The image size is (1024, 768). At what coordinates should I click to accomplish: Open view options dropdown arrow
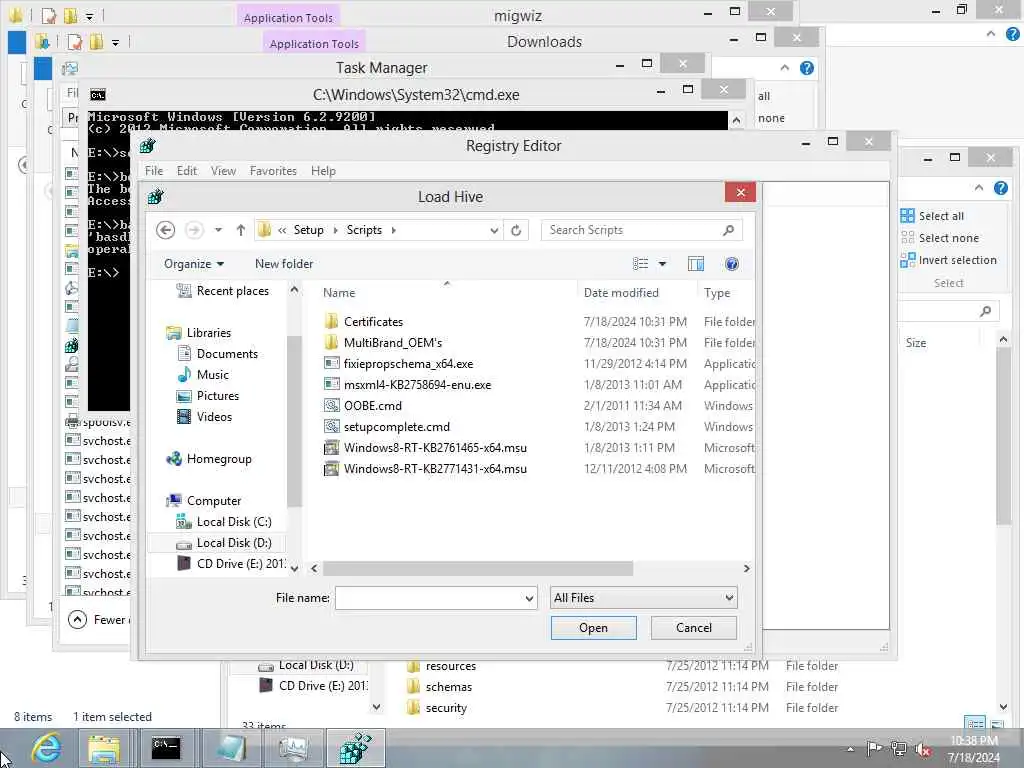(x=662, y=264)
